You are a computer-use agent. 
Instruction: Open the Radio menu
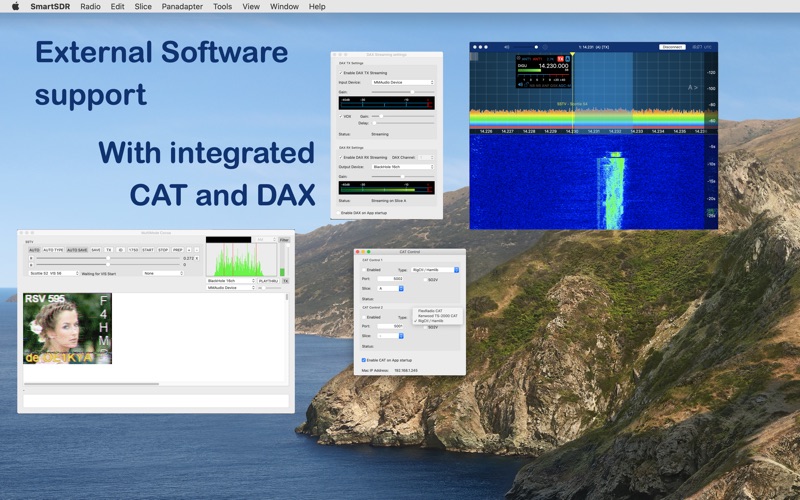point(90,7)
